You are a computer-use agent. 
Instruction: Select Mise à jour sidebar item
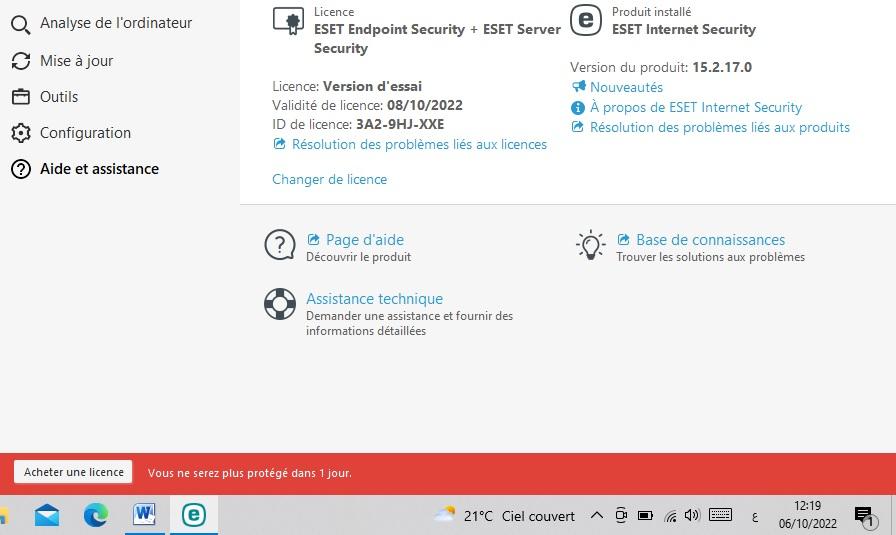62,61
